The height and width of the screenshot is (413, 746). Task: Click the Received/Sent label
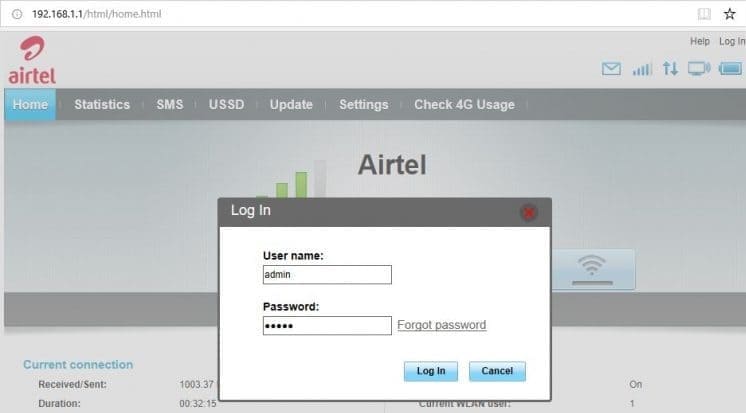click(72, 384)
